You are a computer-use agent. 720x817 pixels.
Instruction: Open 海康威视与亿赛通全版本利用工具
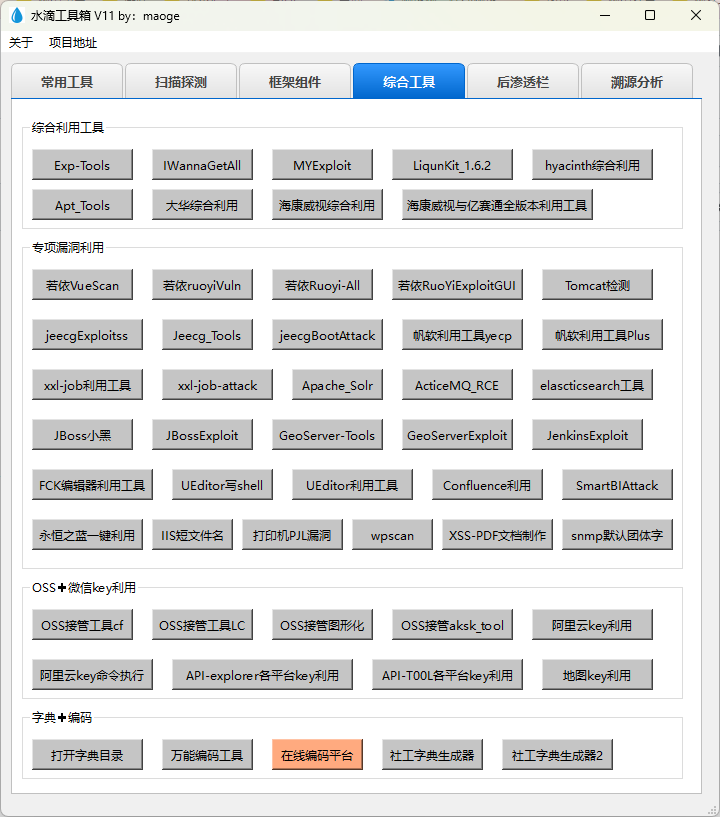497,205
